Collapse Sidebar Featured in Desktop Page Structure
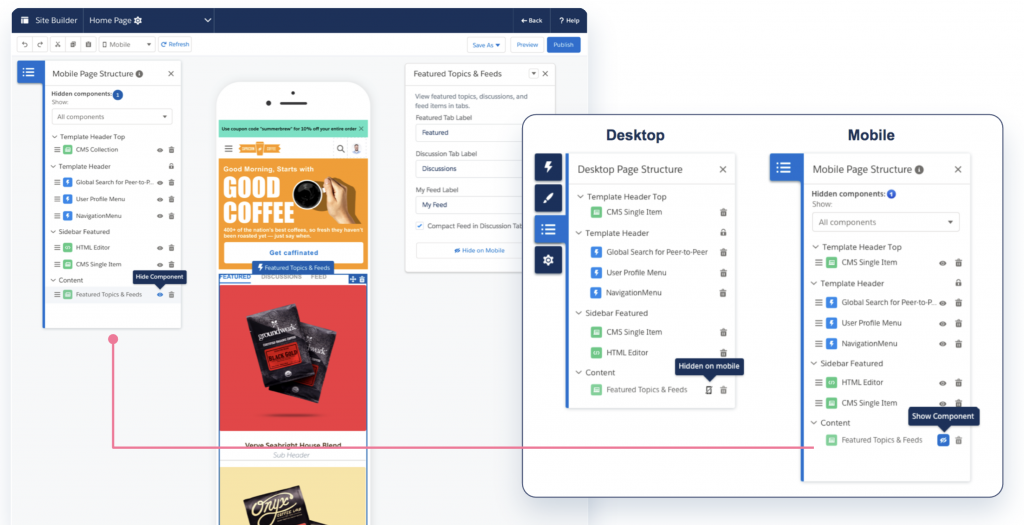The height and width of the screenshot is (525, 1024). [580, 313]
